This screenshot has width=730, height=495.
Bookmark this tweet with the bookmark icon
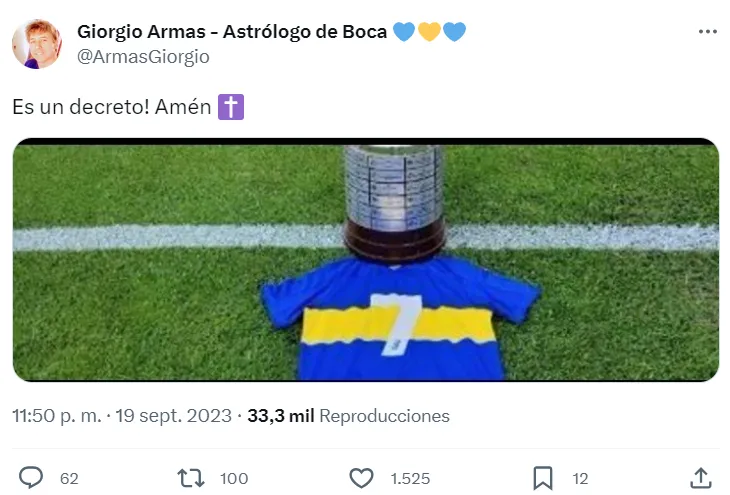[543, 478]
